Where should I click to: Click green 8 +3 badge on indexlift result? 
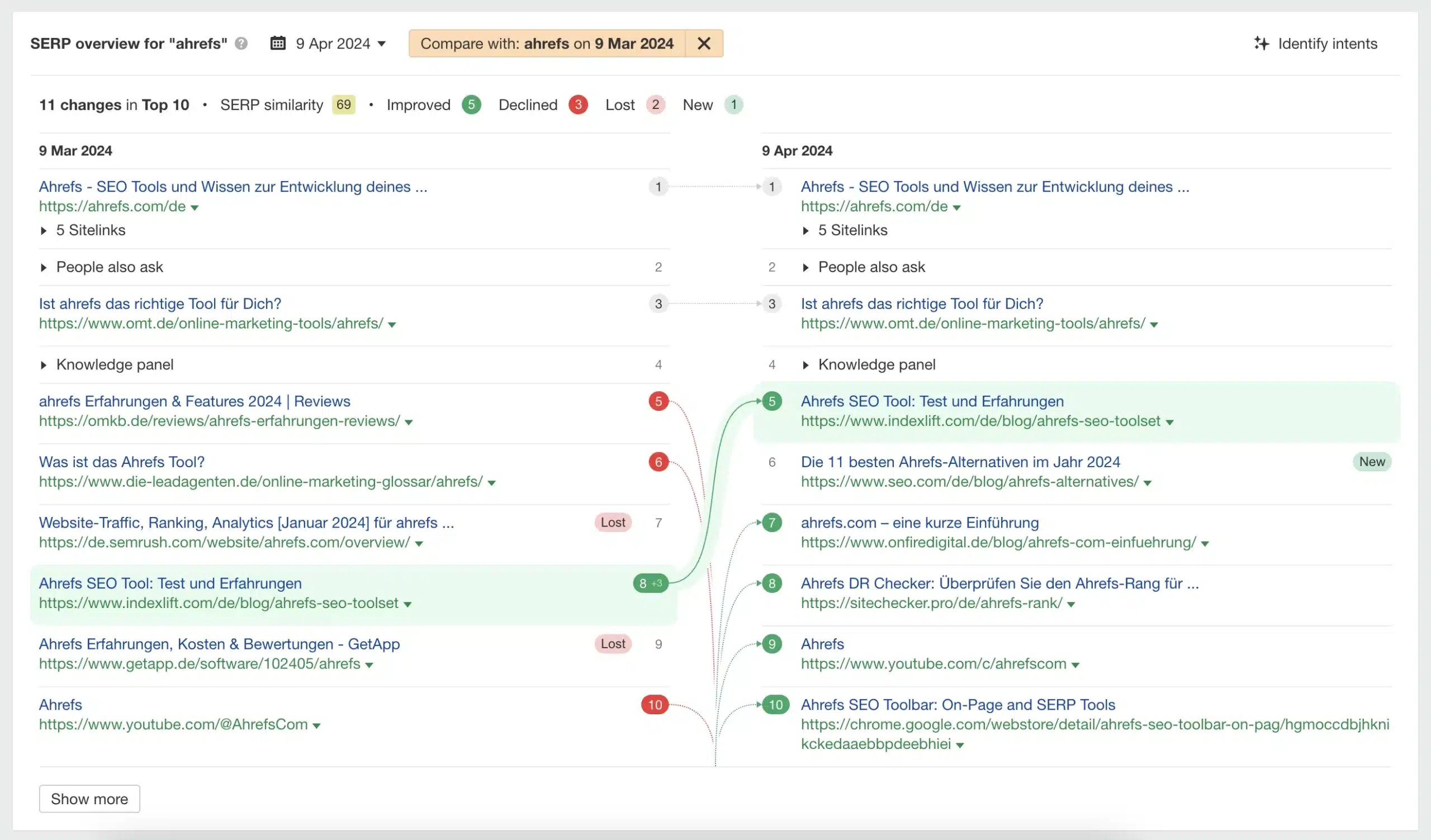[651, 583]
